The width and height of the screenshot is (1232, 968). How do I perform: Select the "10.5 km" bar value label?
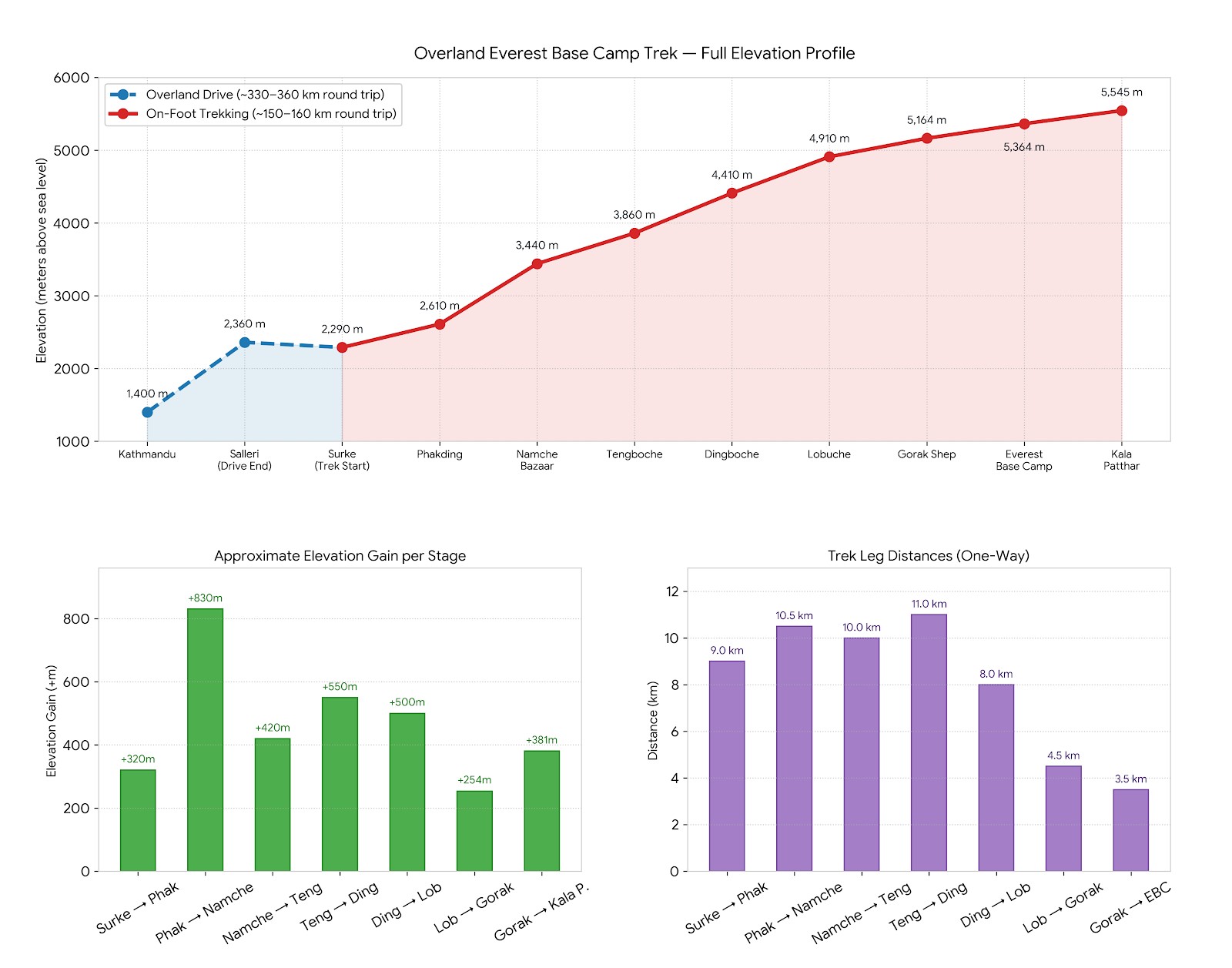(794, 616)
